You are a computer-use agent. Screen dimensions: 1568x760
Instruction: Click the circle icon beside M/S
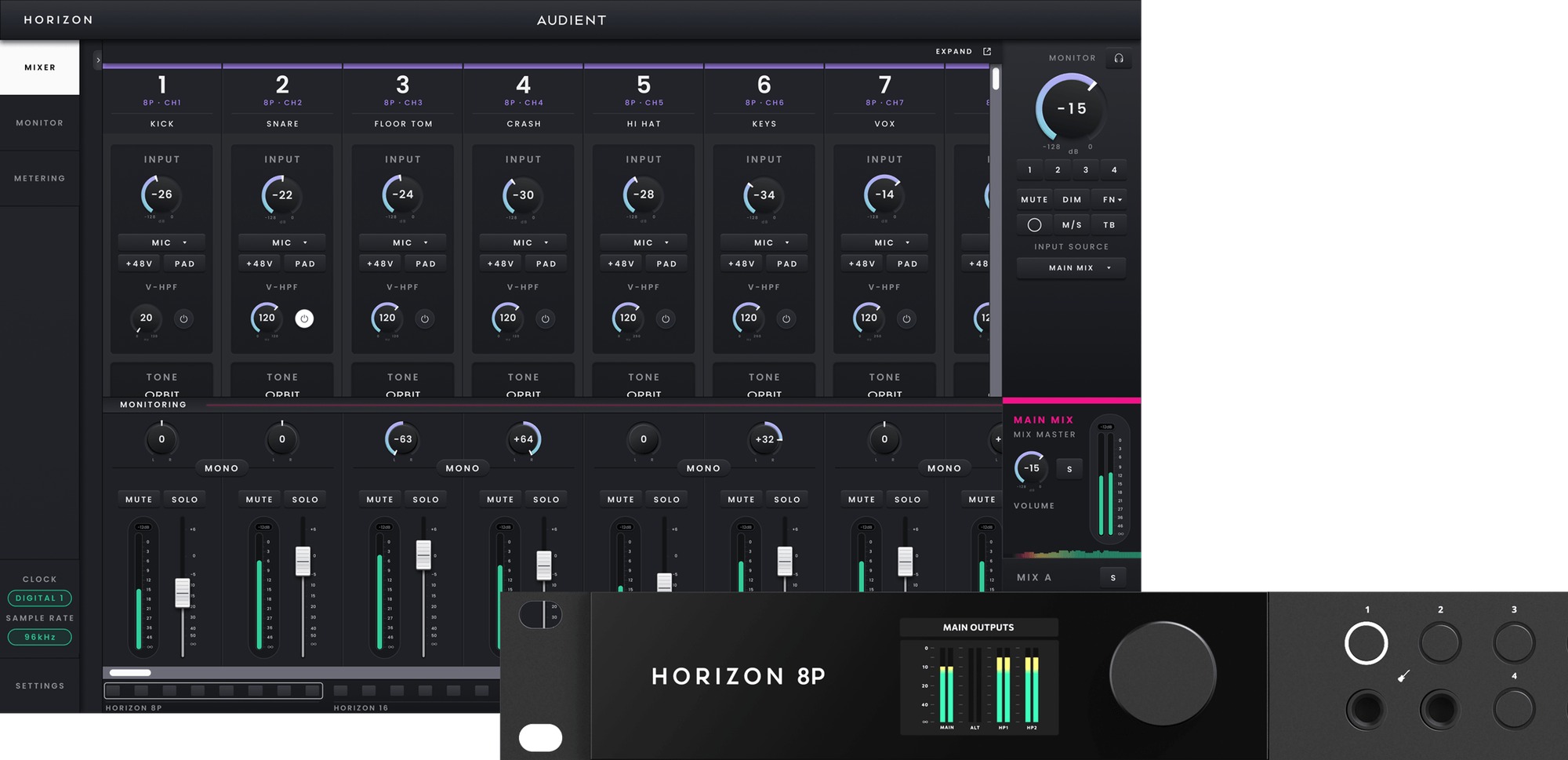(1034, 225)
